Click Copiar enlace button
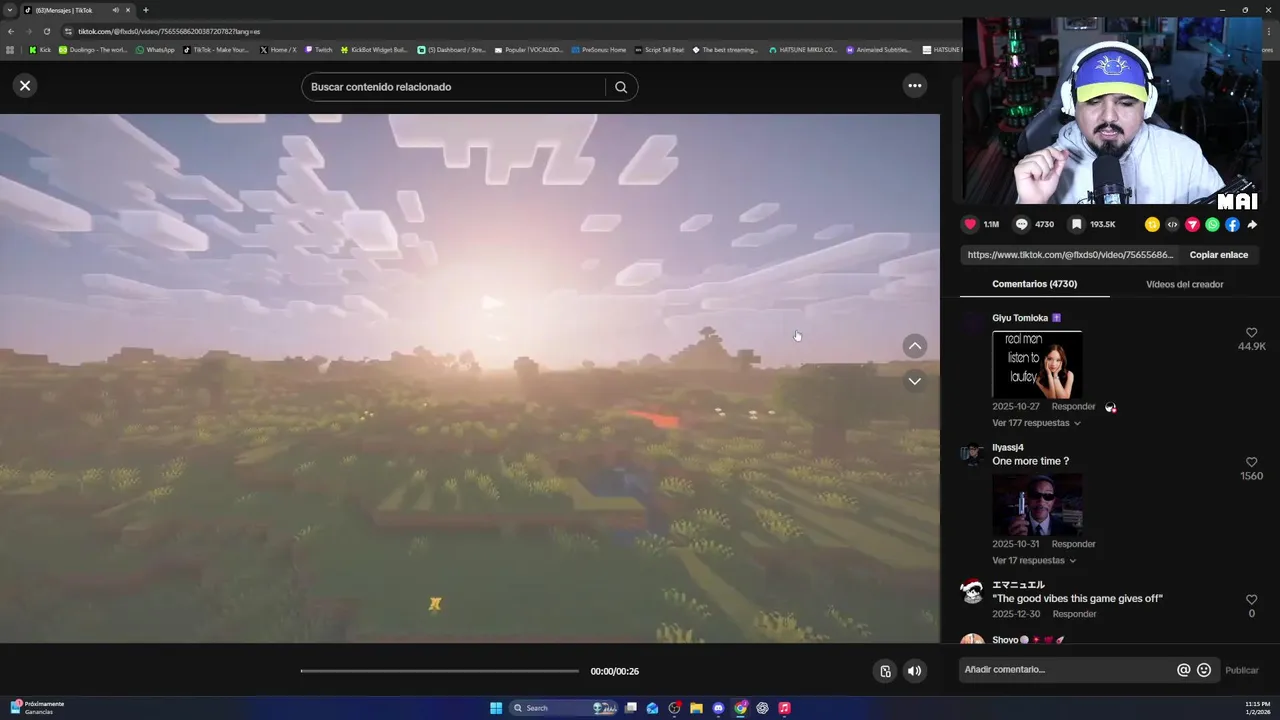Screen dimensions: 1280x720 [1218, 255]
